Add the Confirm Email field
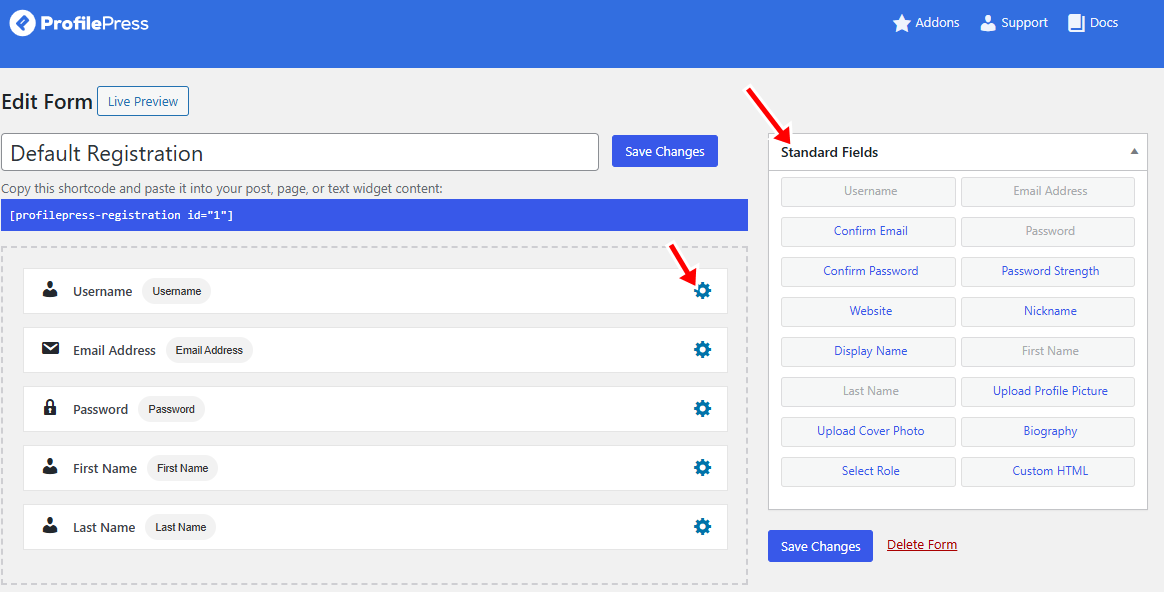The image size is (1164, 592). 869,232
